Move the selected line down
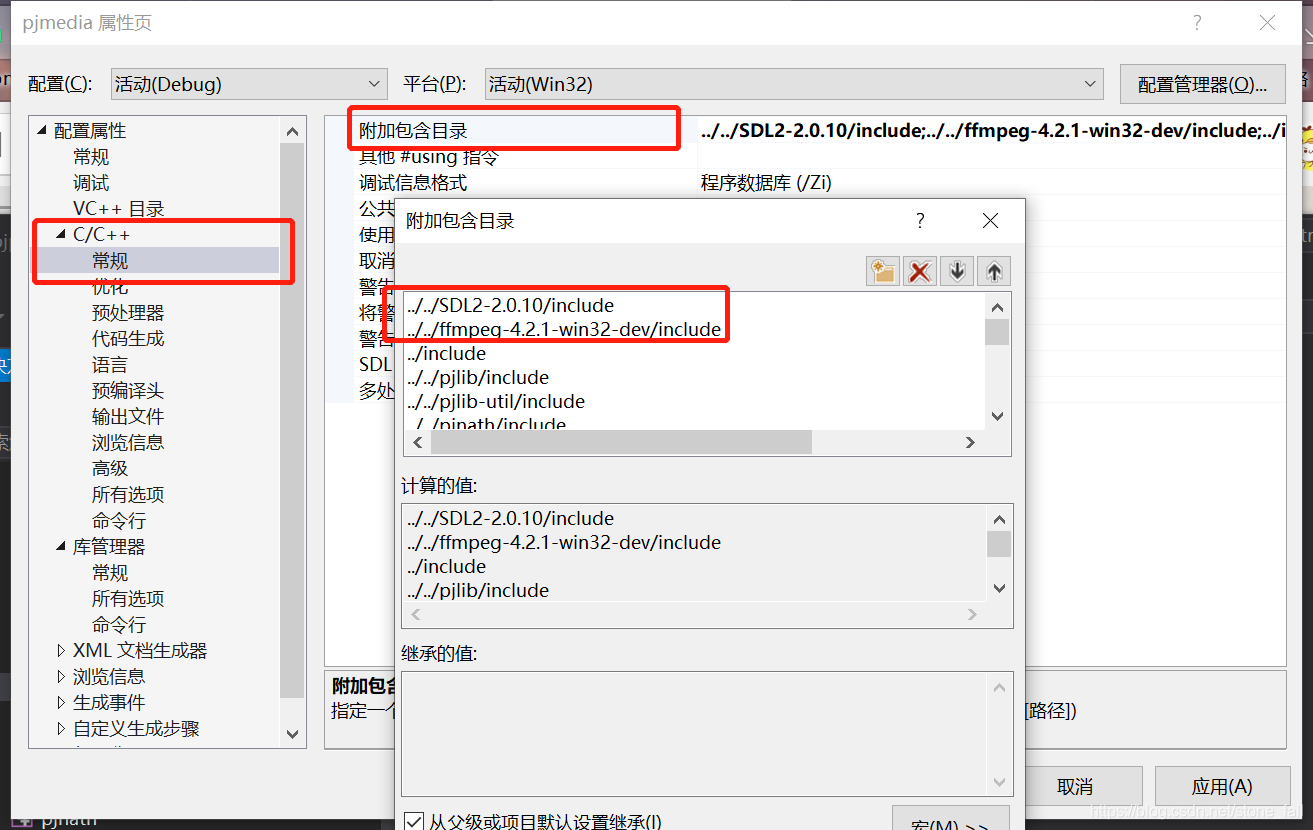The height and width of the screenshot is (830, 1313). coord(957,271)
